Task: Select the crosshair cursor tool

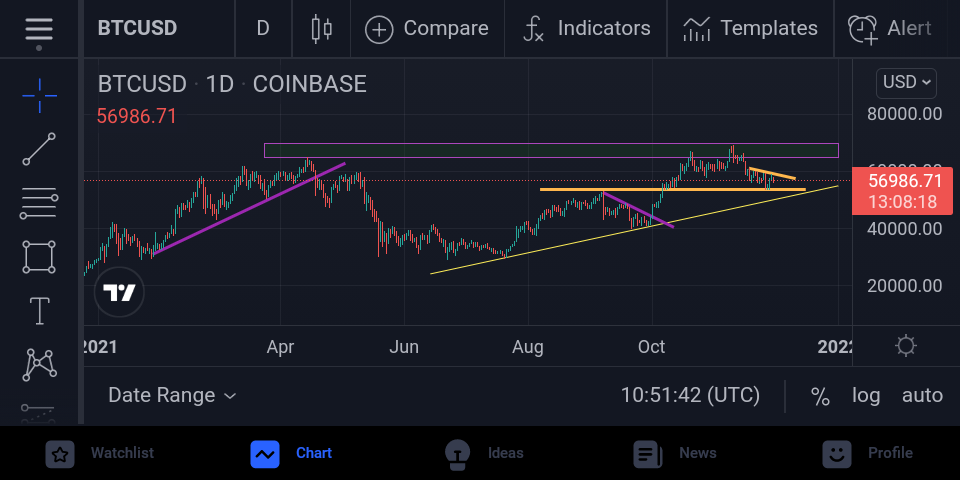Action: [x=39, y=96]
